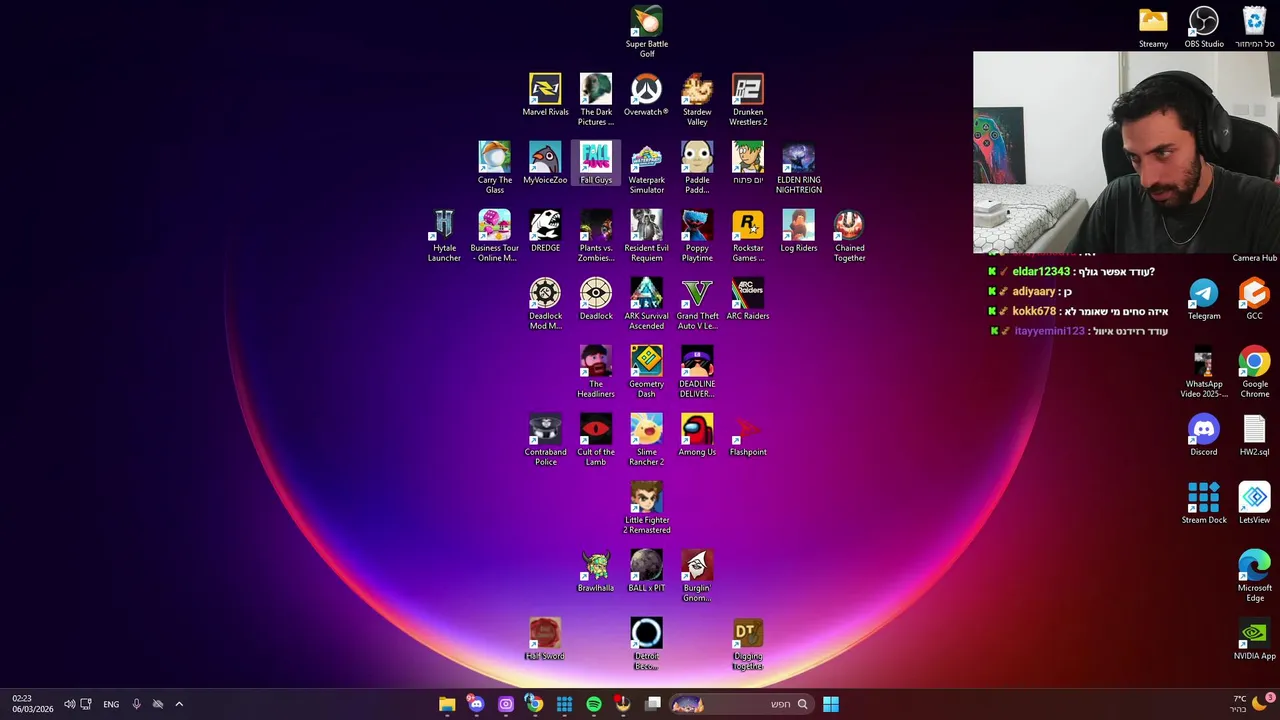
Task: Open the taskbar volume control
Action: click(69, 704)
